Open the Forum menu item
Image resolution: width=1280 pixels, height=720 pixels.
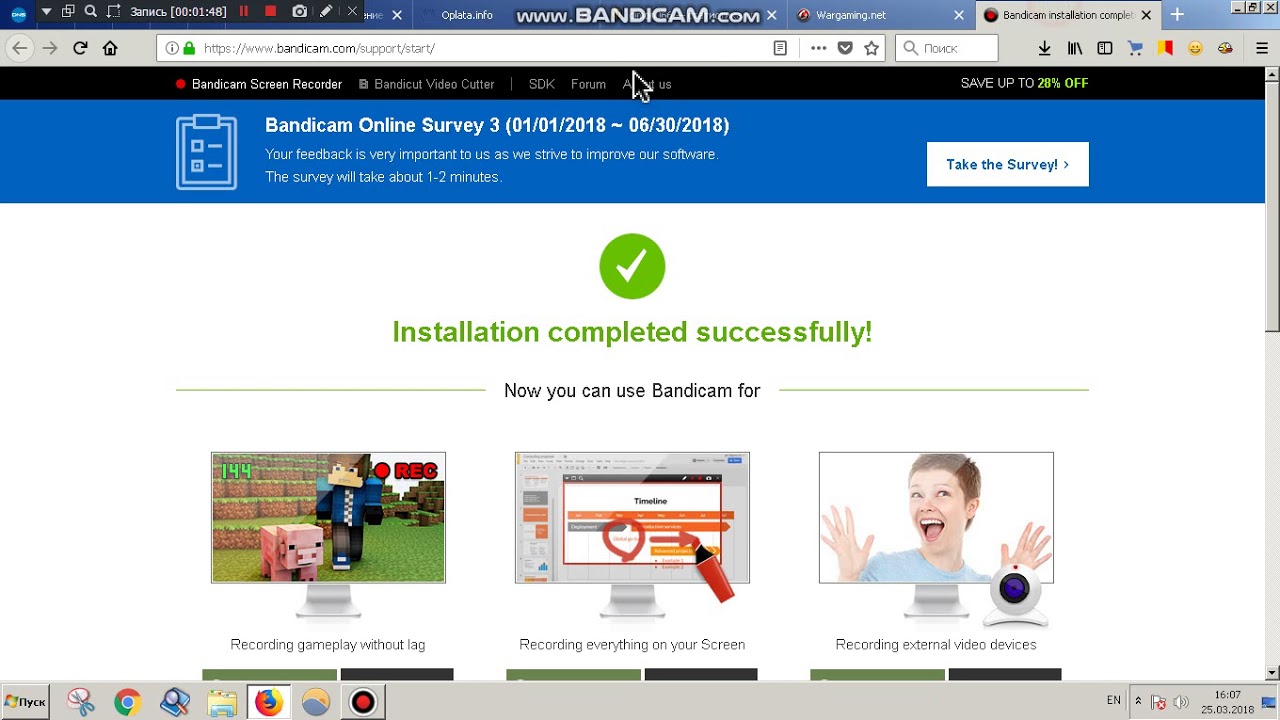click(588, 84)
